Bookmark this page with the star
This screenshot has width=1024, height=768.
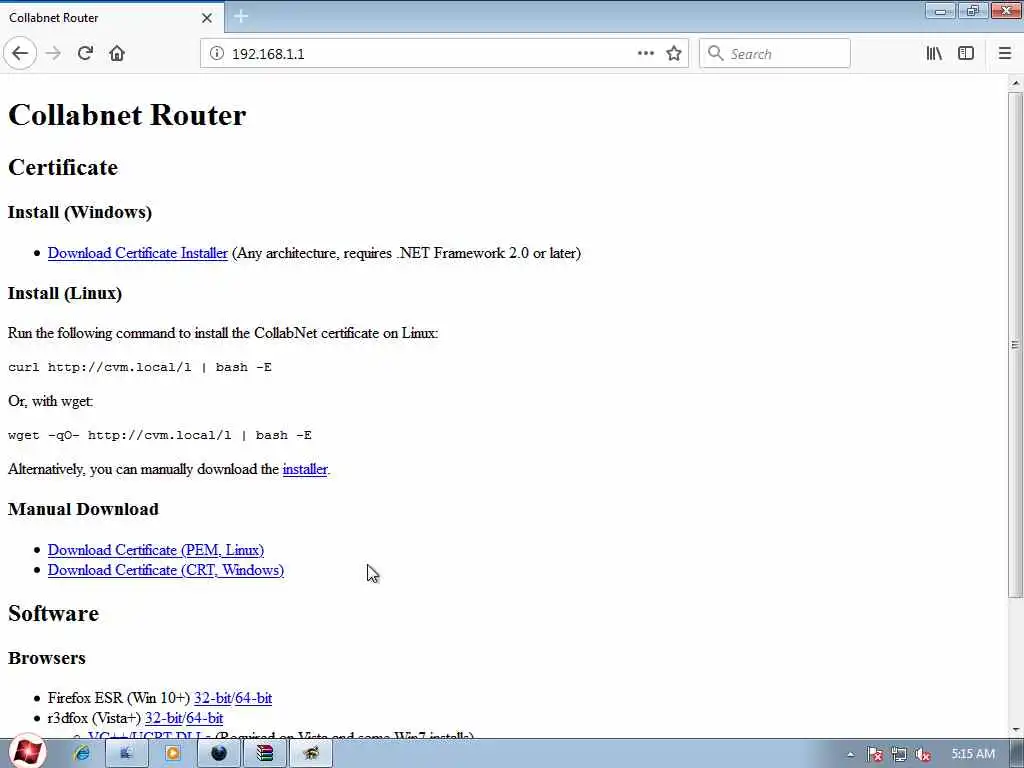[674, 54]
